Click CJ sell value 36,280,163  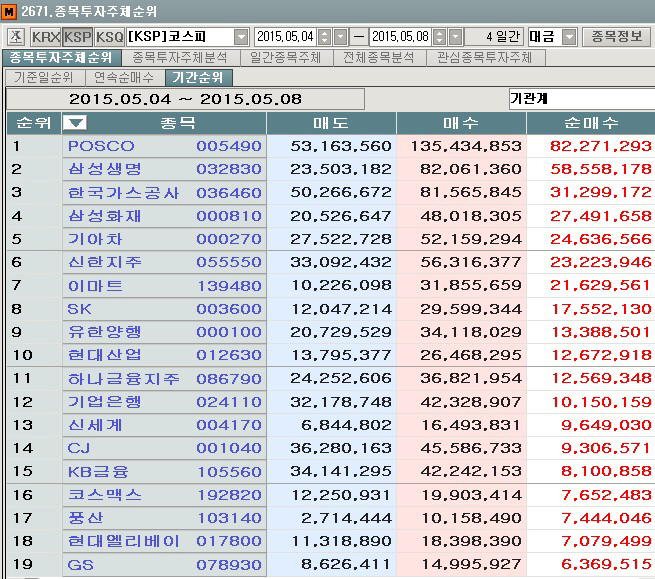point(341,448)
